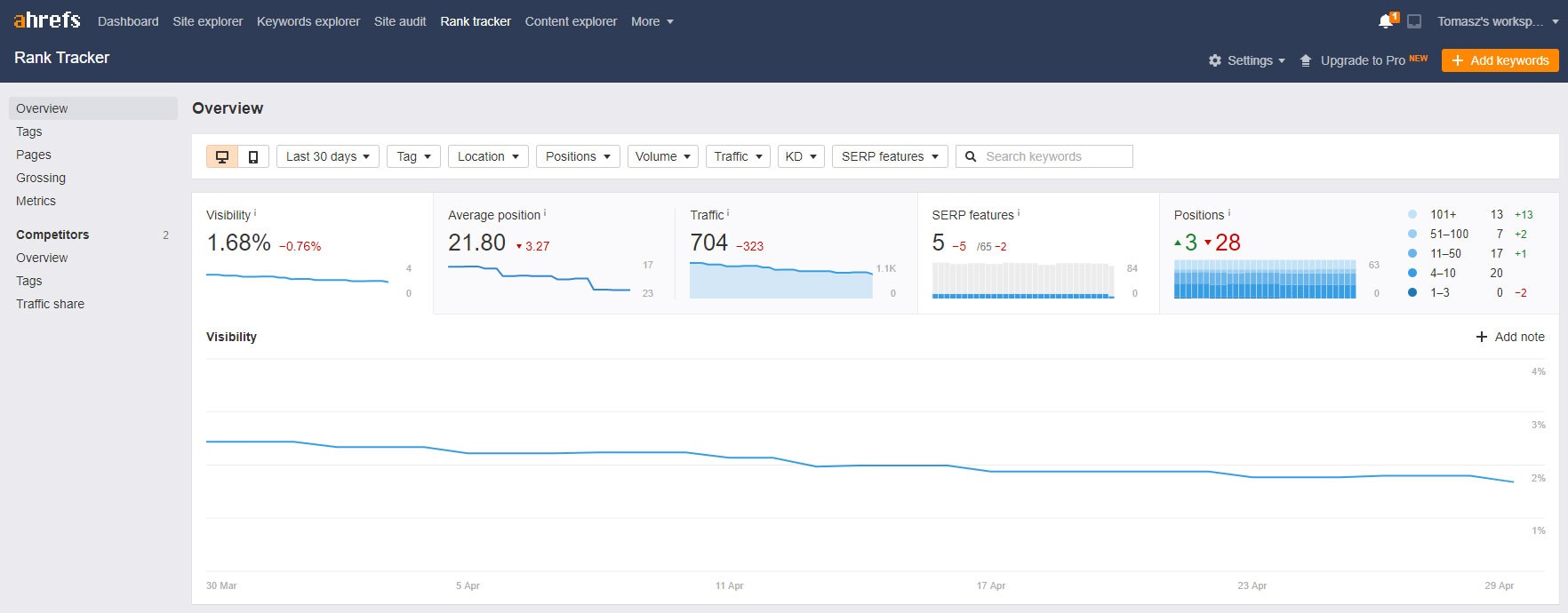Click the Settings gear icon
Viewport: 1568px width, 613px height.
click(1215, 60)
